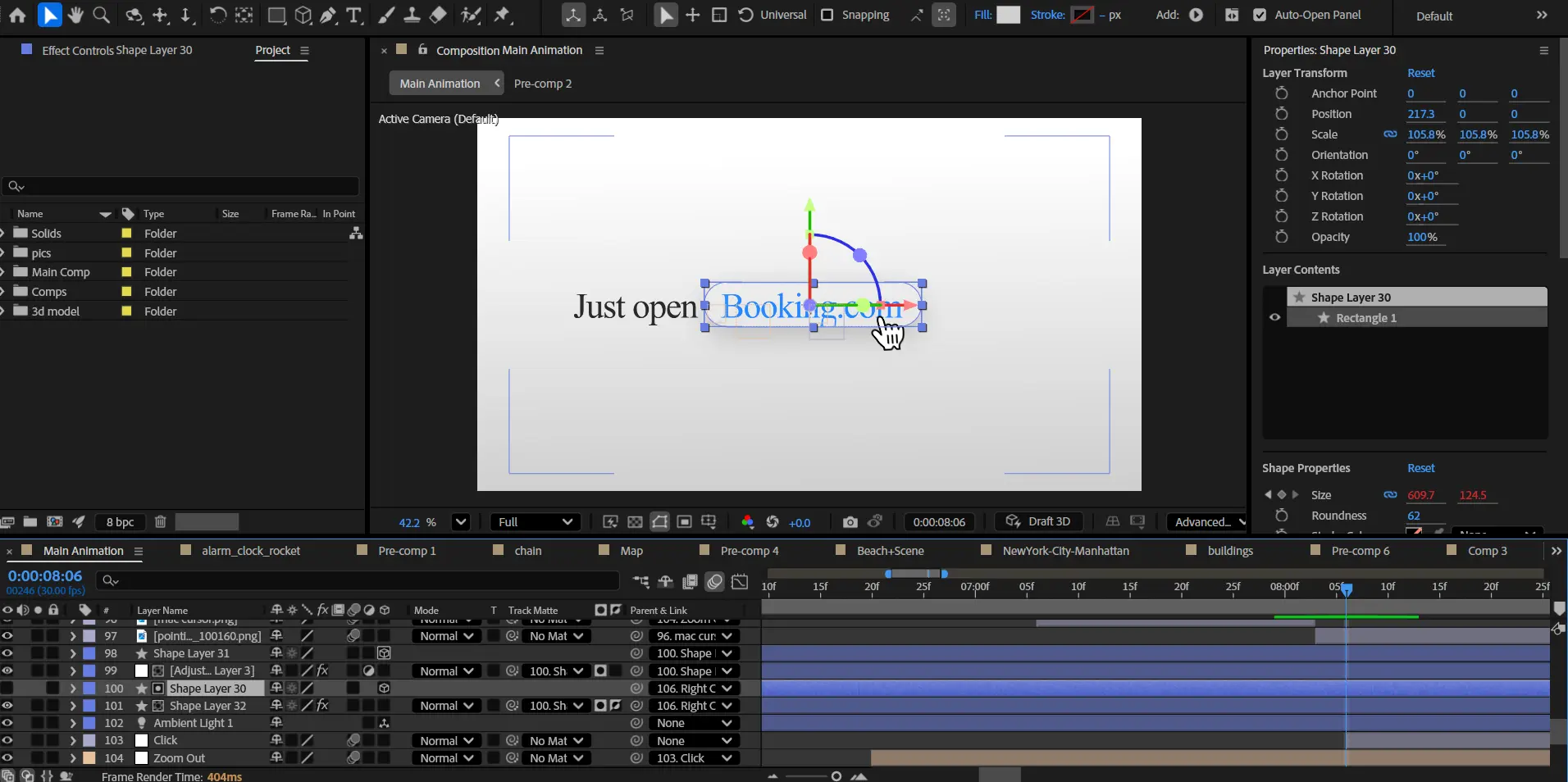Click the Draft 3D button
Image resolution: width=1568 pixels, height=782 pixels.
point(1038,521)
